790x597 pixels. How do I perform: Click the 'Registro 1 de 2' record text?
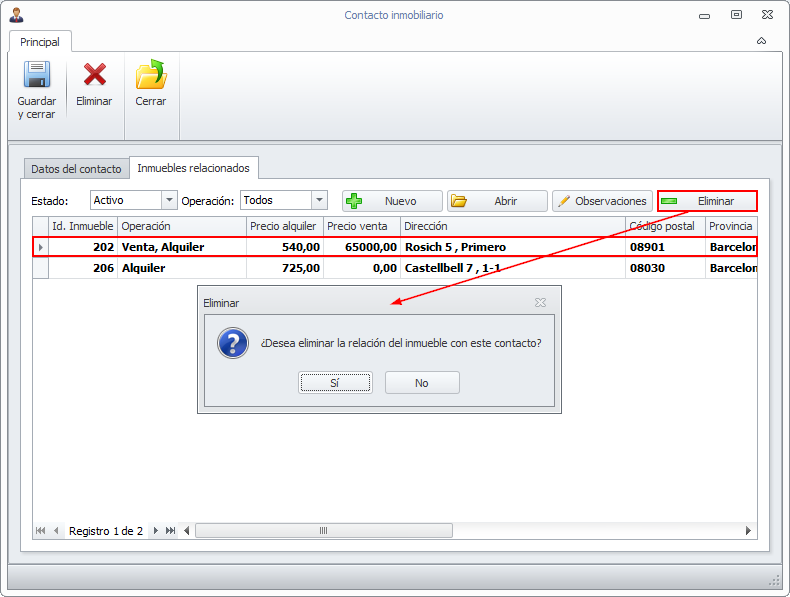[106, 531]
